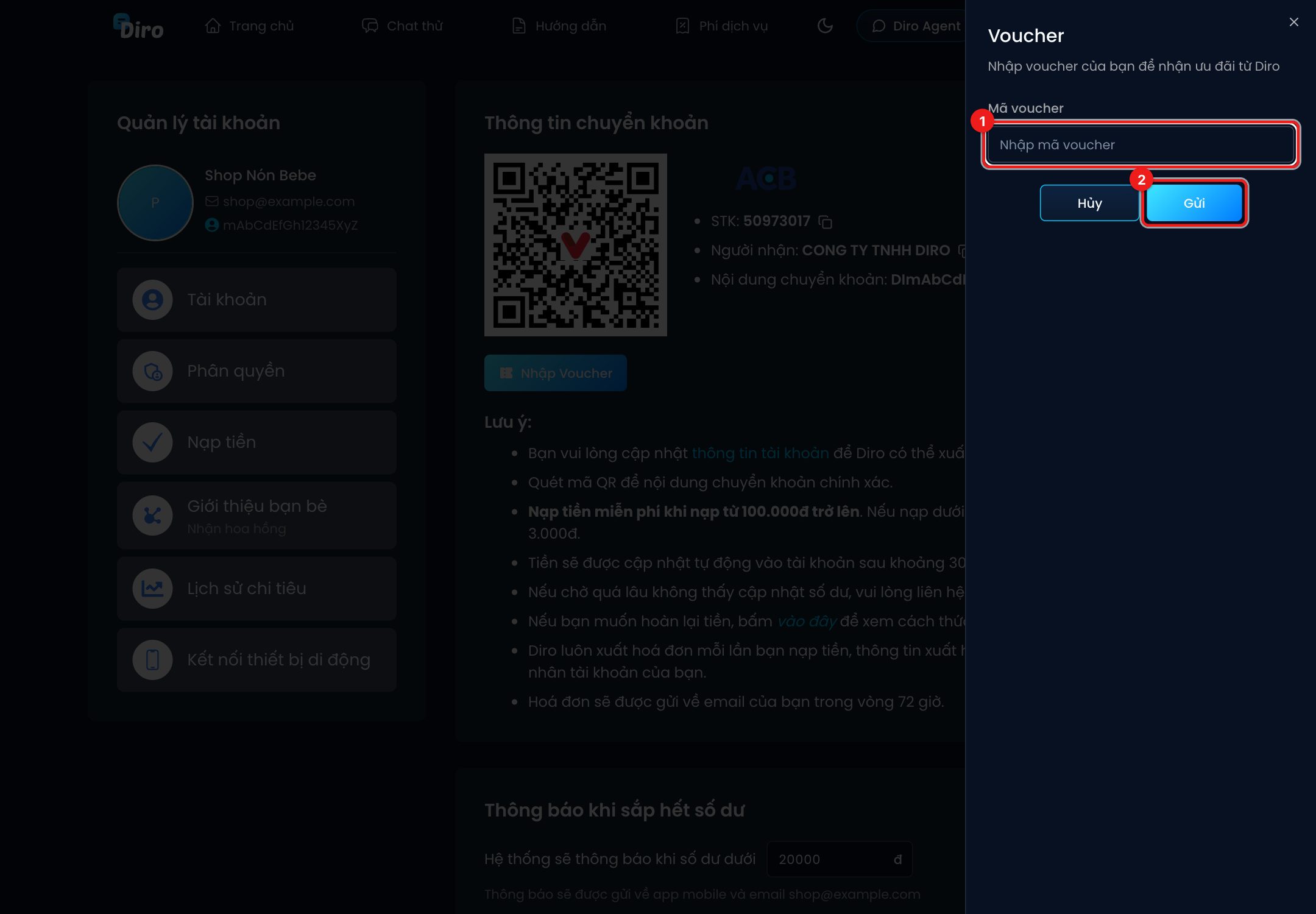1316x914 pixels.
Task: Edit the low balance threshold 20000 field
Action: 840,859
